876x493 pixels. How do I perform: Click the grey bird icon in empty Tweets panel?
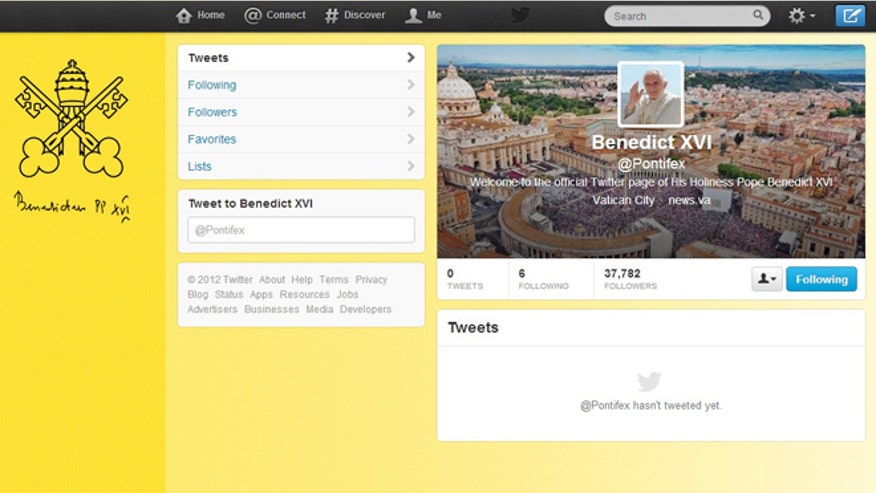point(649,382)
